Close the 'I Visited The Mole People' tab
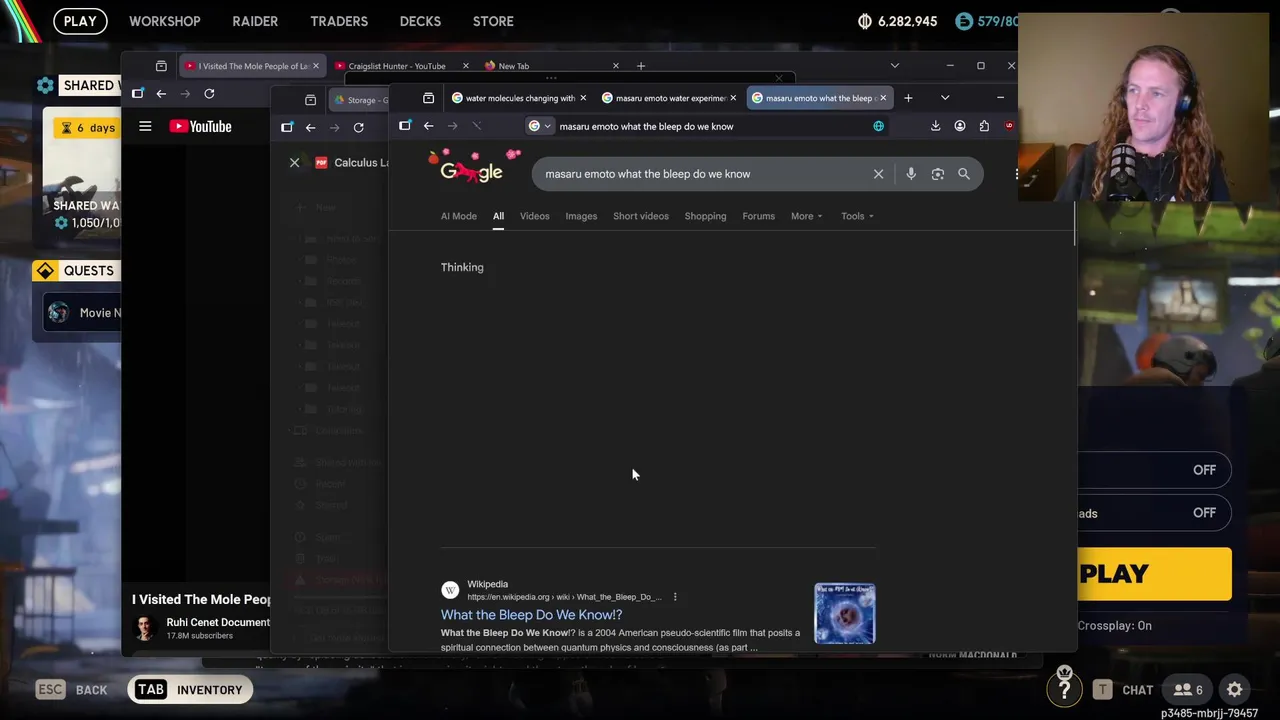This screenshot has height=720, width=1280. (315, 66)
